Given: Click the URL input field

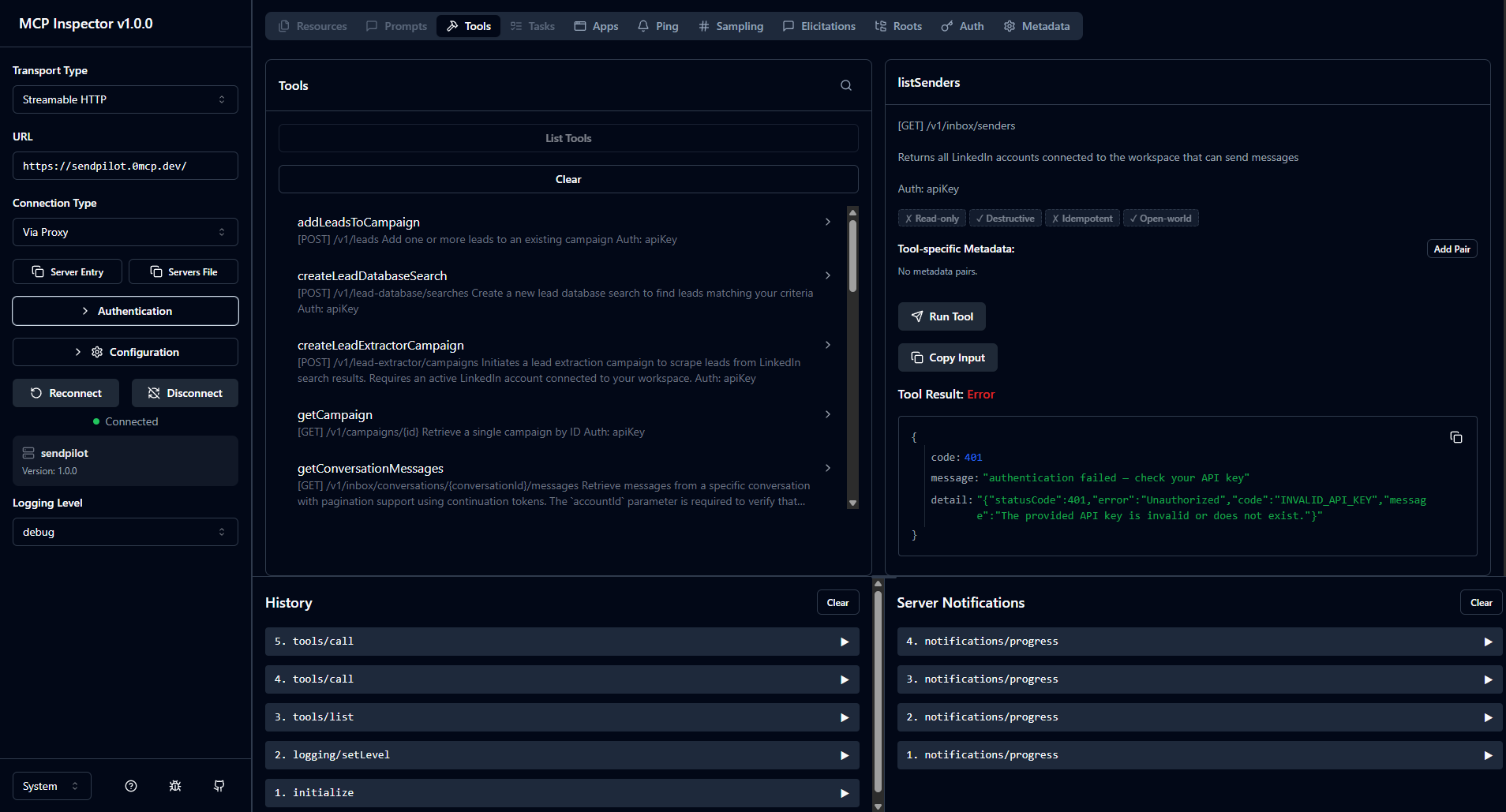Looking at the screenshot, I should [126, 166].
